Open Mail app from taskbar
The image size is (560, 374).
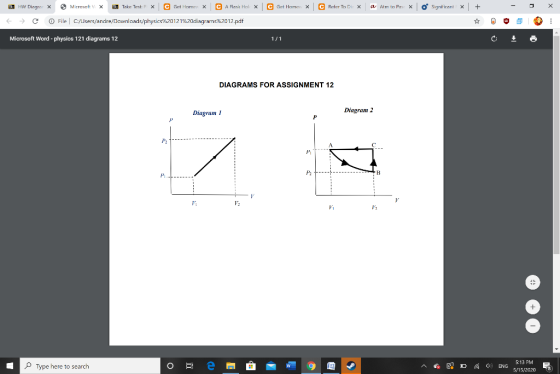(271, 366)
